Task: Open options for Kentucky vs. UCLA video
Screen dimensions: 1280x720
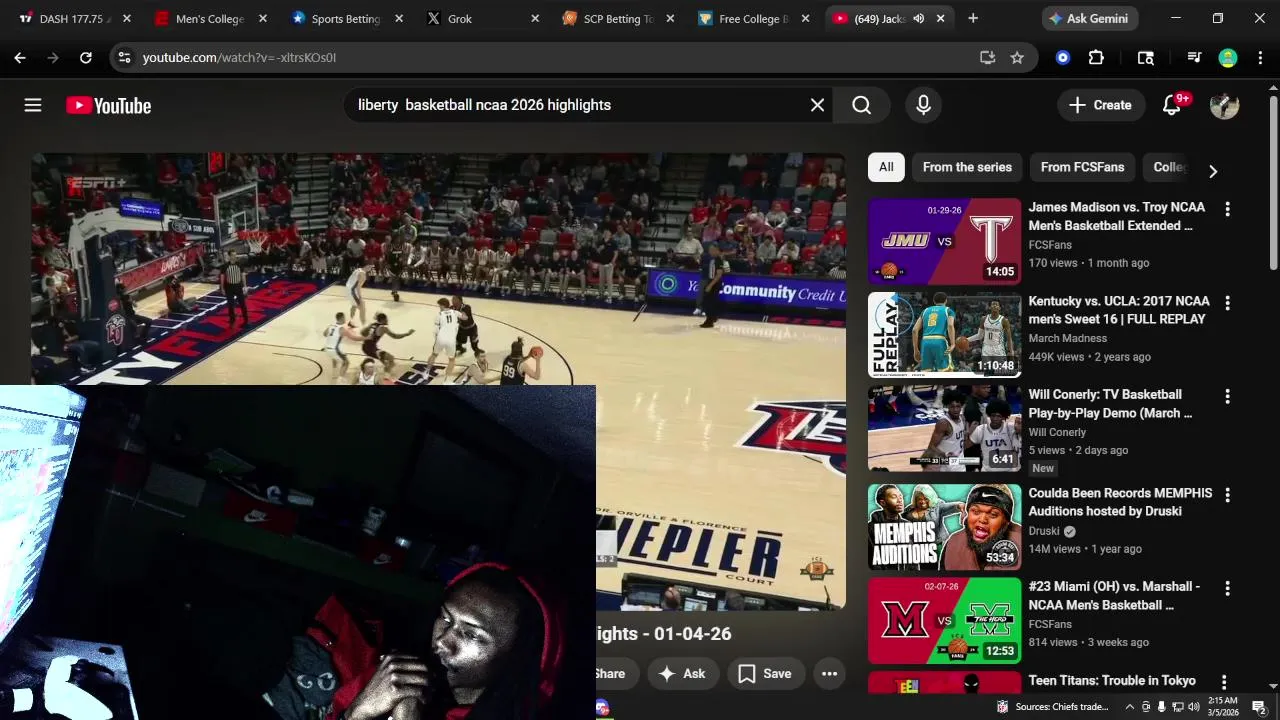Action: (1227, 303)
